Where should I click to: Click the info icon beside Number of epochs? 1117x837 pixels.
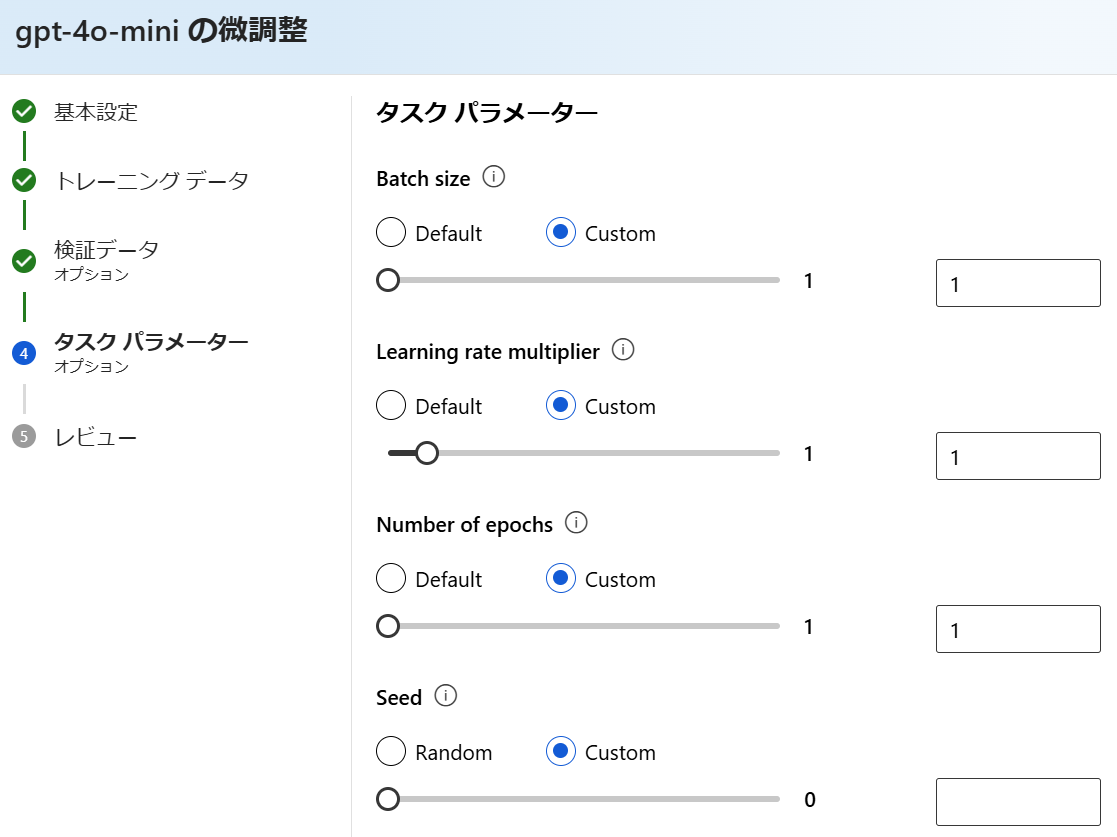[576, 523]
